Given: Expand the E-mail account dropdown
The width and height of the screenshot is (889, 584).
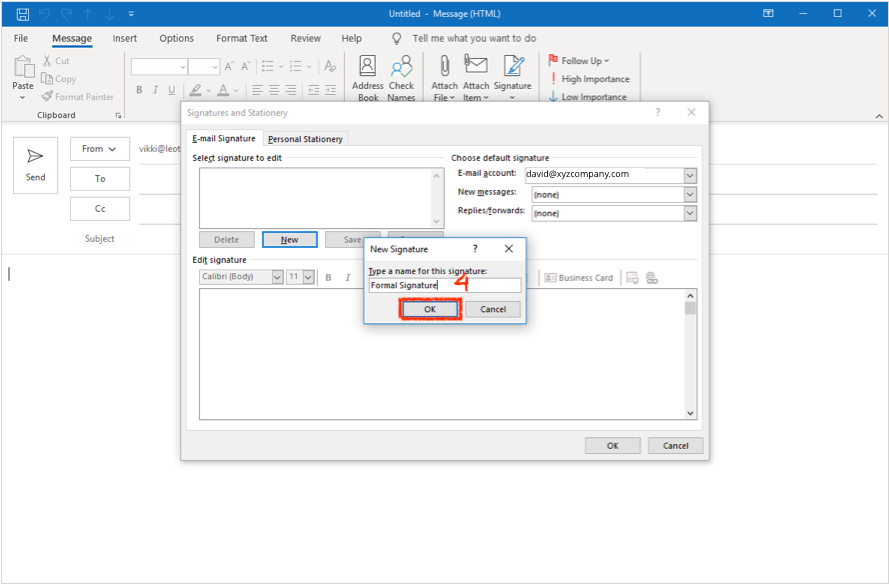Looking at the screenshot, I should click(x=689, y=175).
